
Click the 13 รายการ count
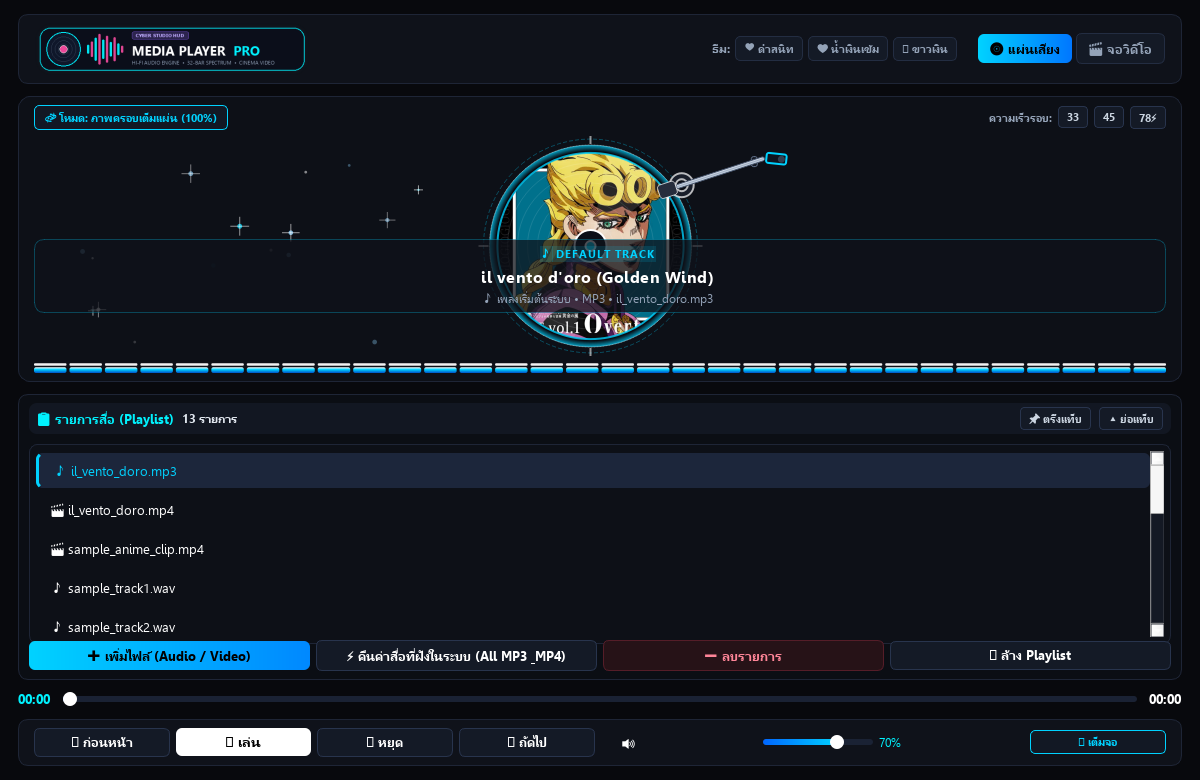coord(209,419)
